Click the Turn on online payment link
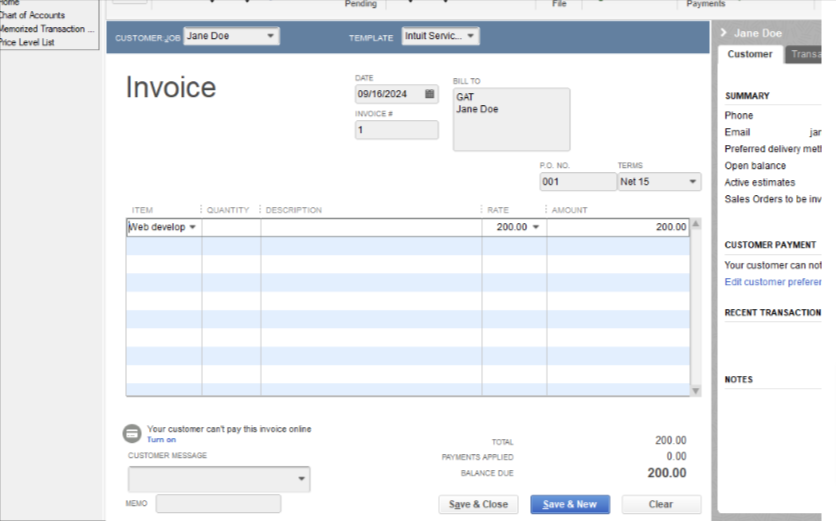The image size is (836, 521). (161, 440)
